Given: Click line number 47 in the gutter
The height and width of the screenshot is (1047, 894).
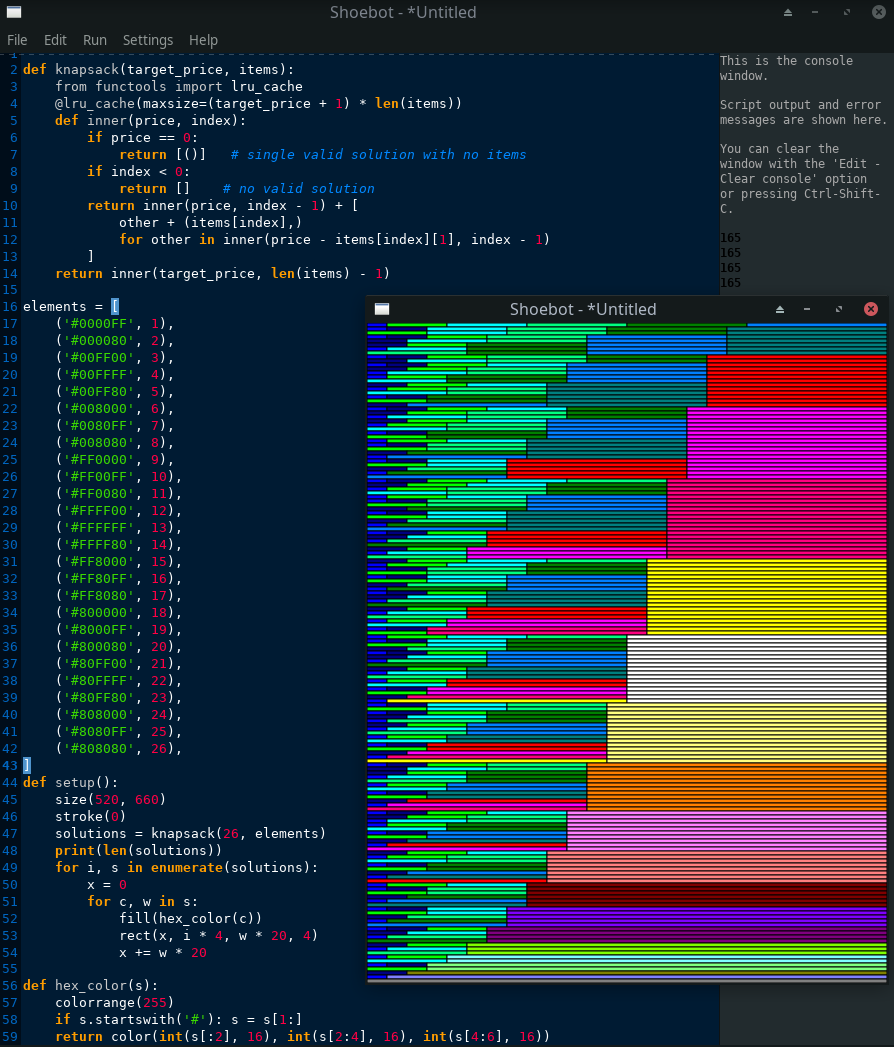Looking at the screenshot, I should 10,833.
